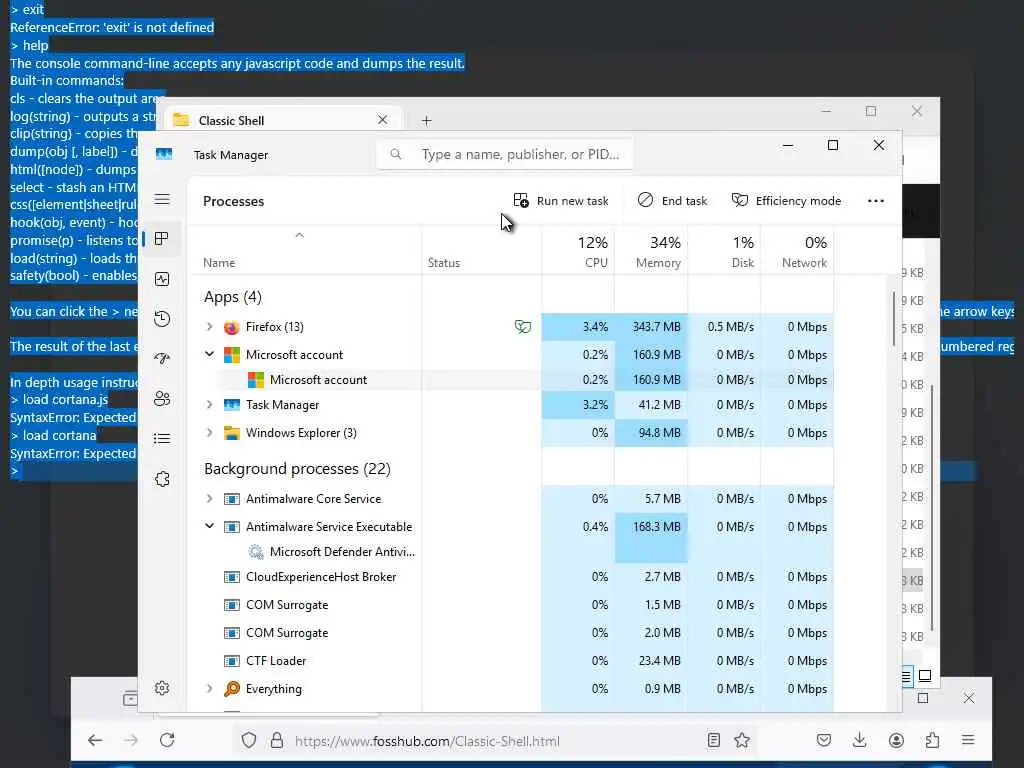
Task: Click the End task button
Action: coord(673,200)
